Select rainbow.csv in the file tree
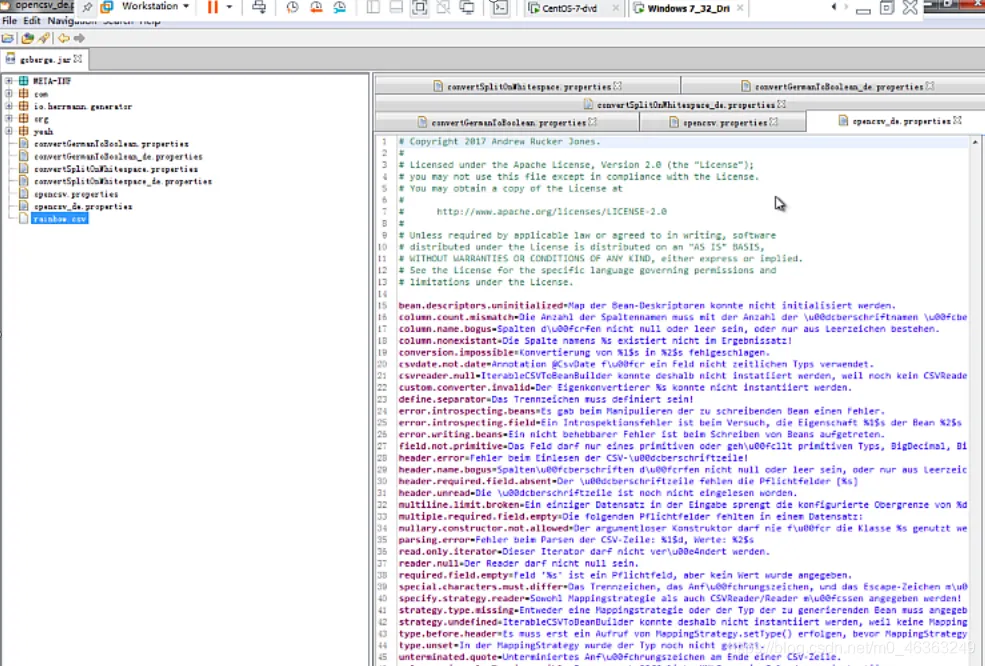Screen dimensions: 985x666 [59, 218]
